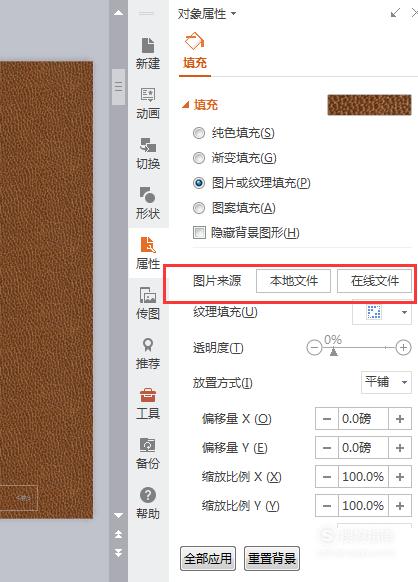
Task: Decrease 偏移量 X value
Action: [327, 419]
